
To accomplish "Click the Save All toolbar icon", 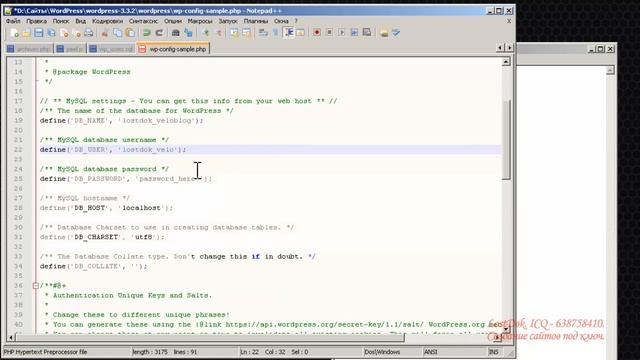I will (x=51, y=33).
